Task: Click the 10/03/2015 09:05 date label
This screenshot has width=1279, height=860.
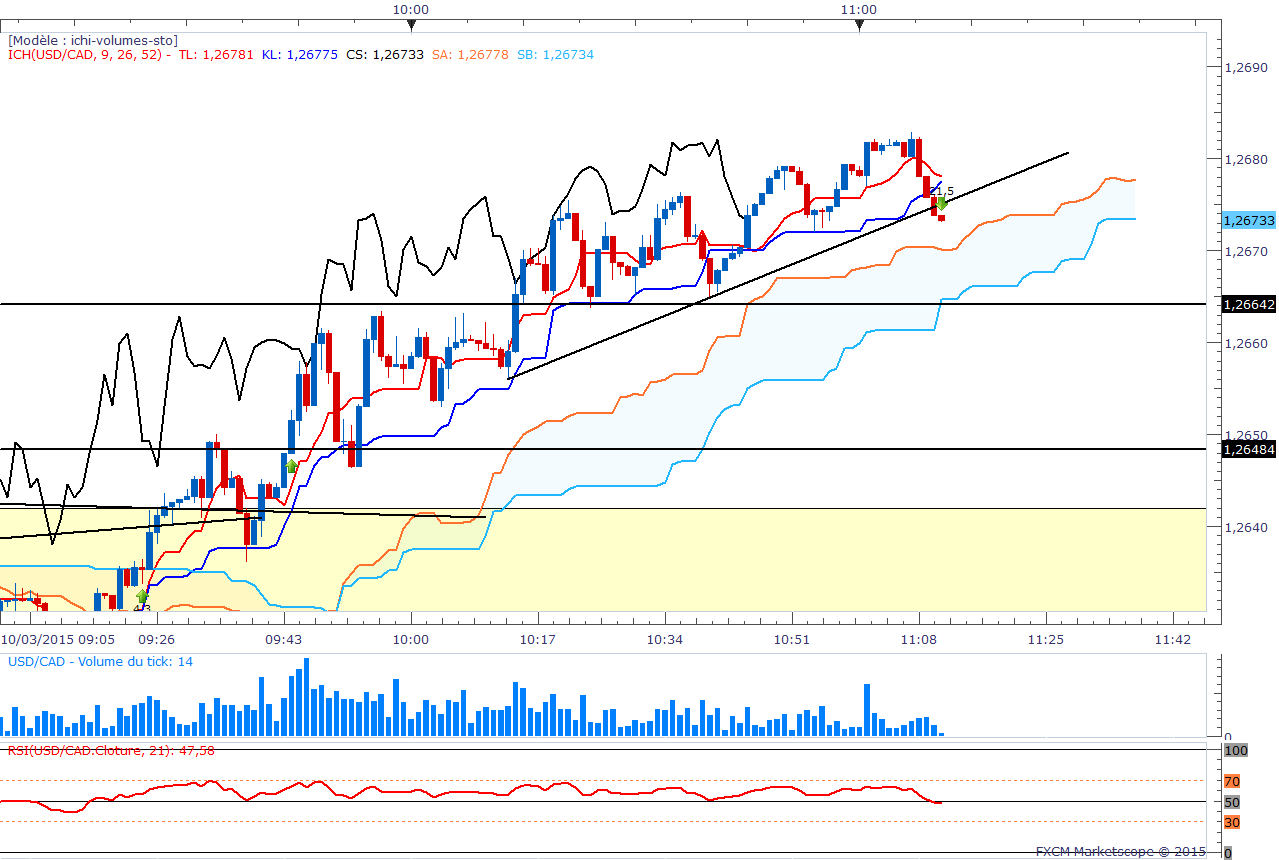Action: click(x=57, y=638)
